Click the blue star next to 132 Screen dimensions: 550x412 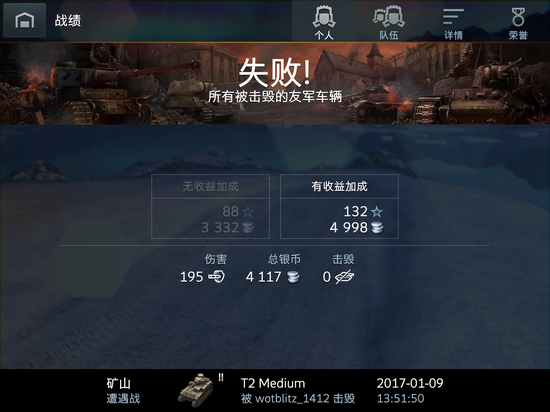tap(377, 212)
